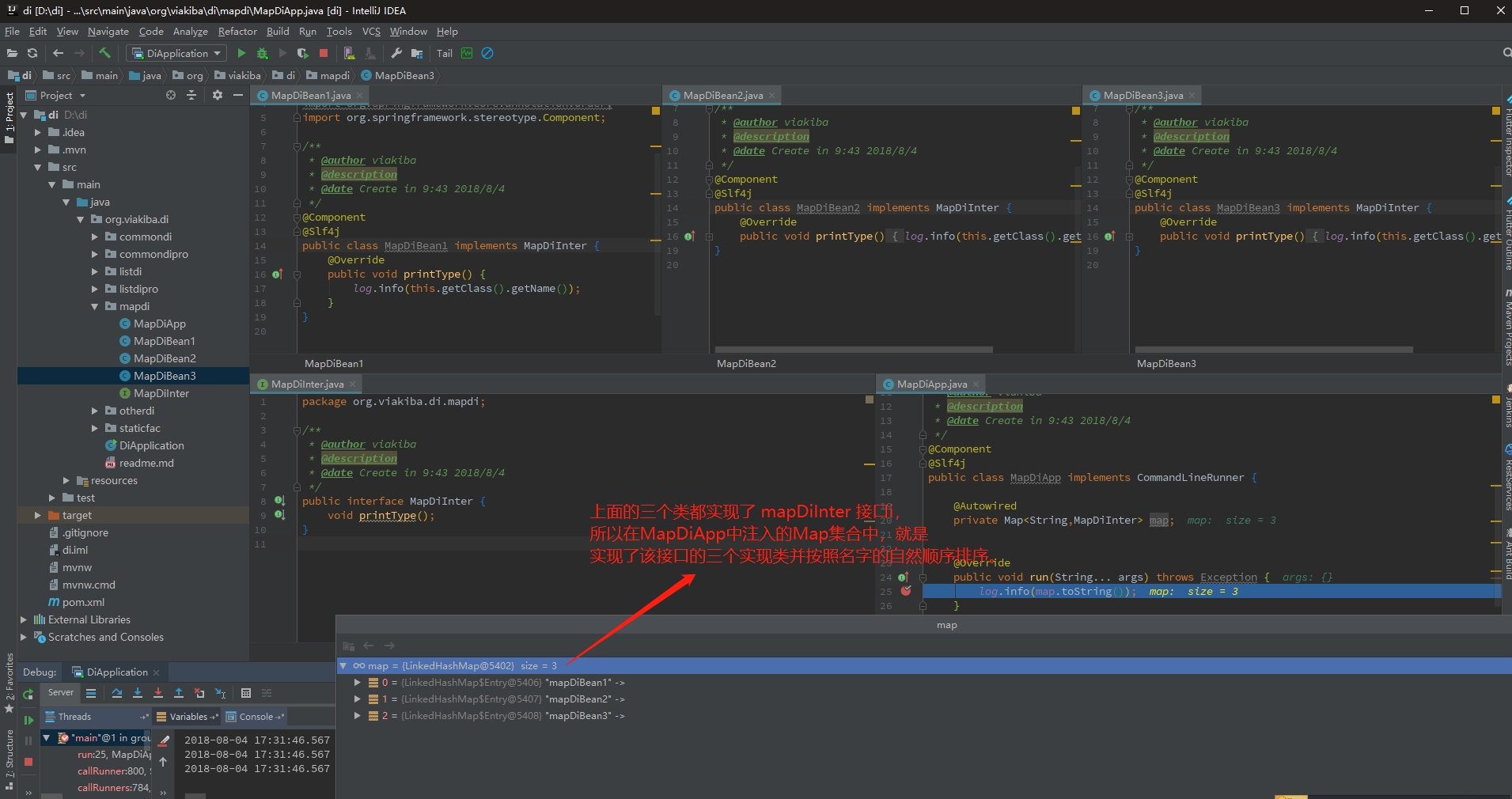Viewport: 1512px width, 799px height.
Task: Toggle the breakpoint on line 25
Action: (906, 591)
